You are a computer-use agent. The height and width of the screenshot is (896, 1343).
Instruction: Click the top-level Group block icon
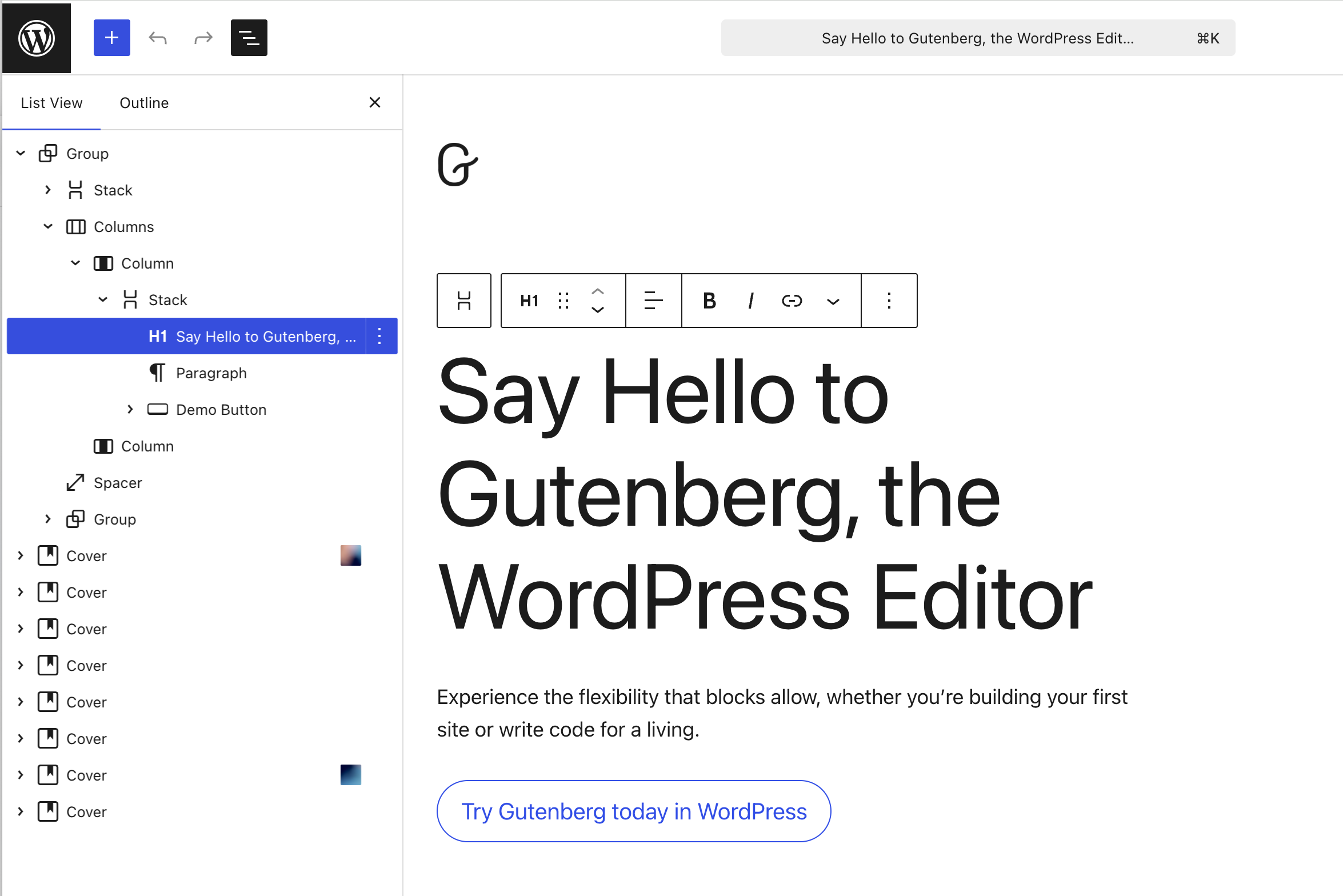tap(48, 153)
